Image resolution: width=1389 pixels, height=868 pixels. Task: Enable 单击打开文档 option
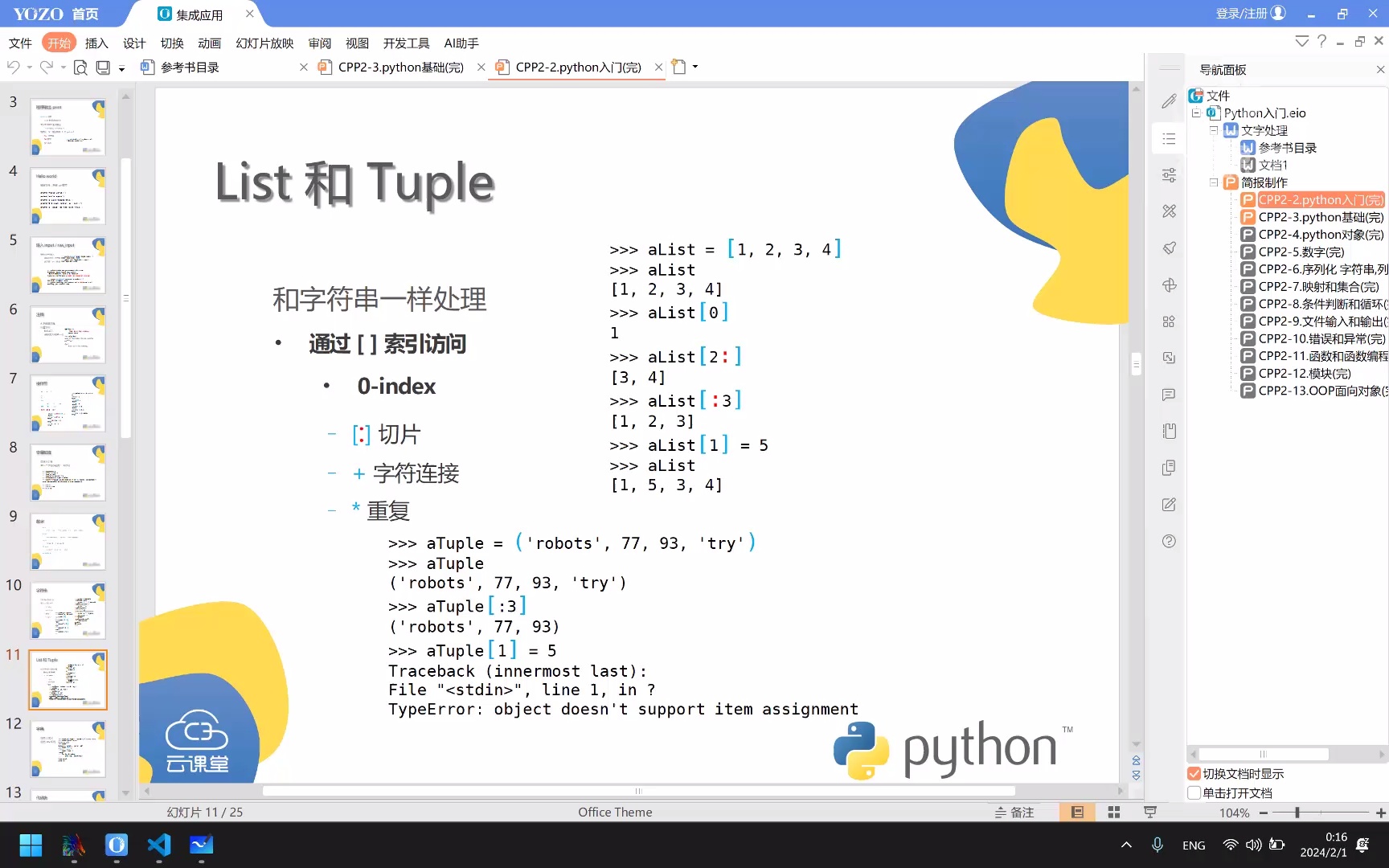pos(1194,792)
